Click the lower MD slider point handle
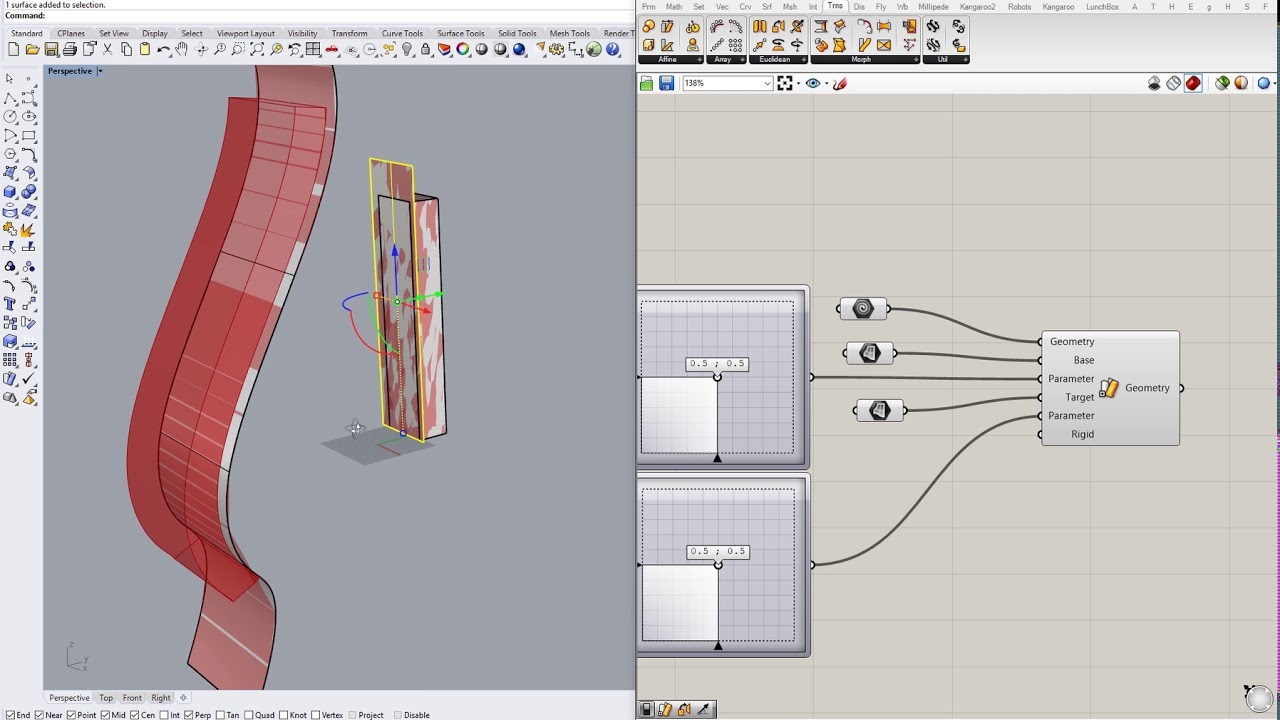1280x720 pixels. tap(717, 565)
